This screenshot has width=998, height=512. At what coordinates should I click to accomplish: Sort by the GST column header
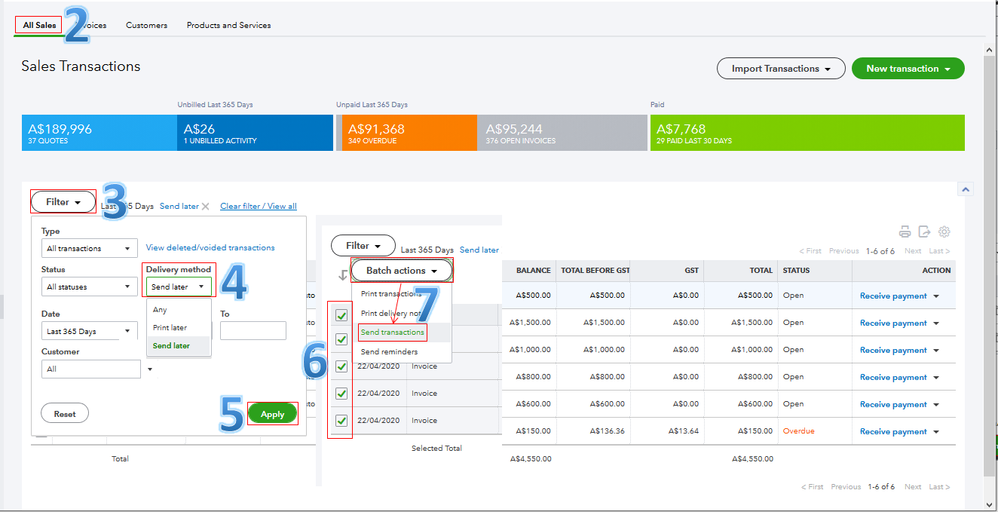(x=691, y=271)
